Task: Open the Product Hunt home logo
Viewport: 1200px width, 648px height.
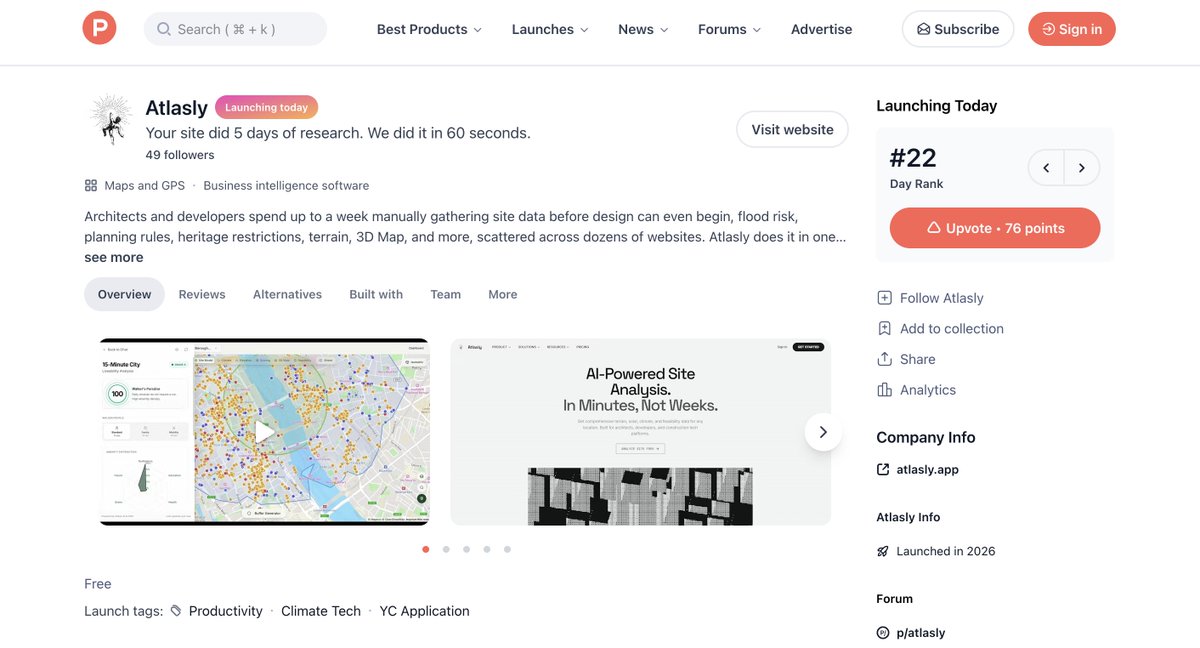Action: 99,28
